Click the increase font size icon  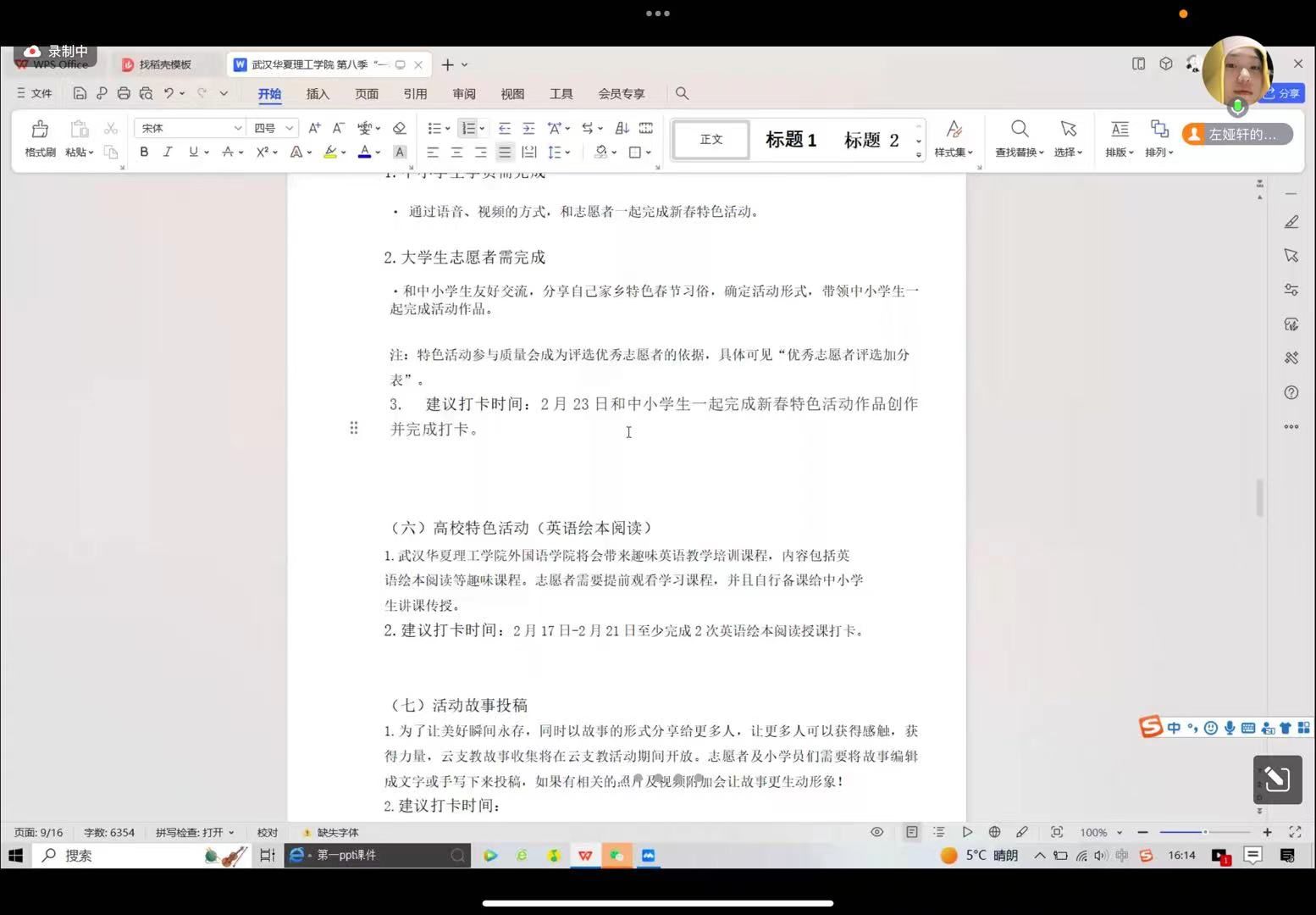tap(314, 128)
